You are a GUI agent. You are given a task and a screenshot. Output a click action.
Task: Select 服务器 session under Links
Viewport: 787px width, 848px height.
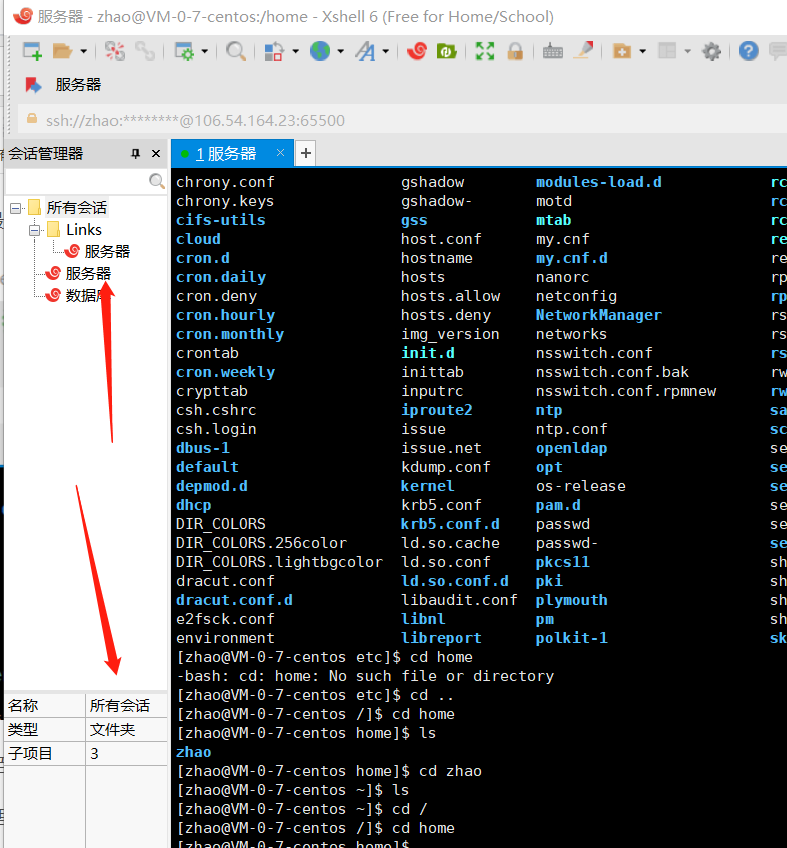tap(107, 251)
